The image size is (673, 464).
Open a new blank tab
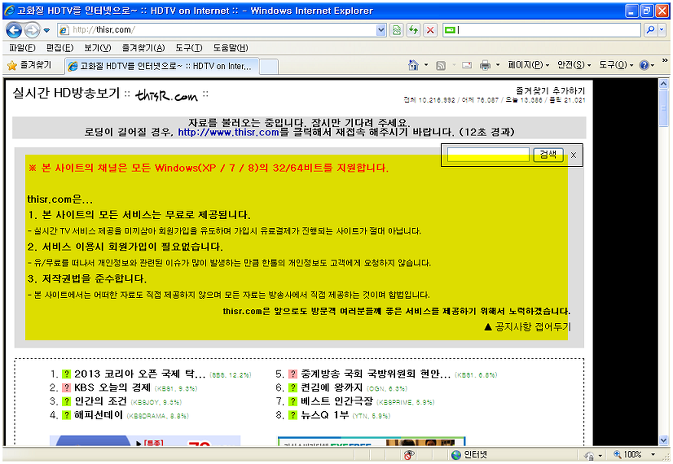269,67
